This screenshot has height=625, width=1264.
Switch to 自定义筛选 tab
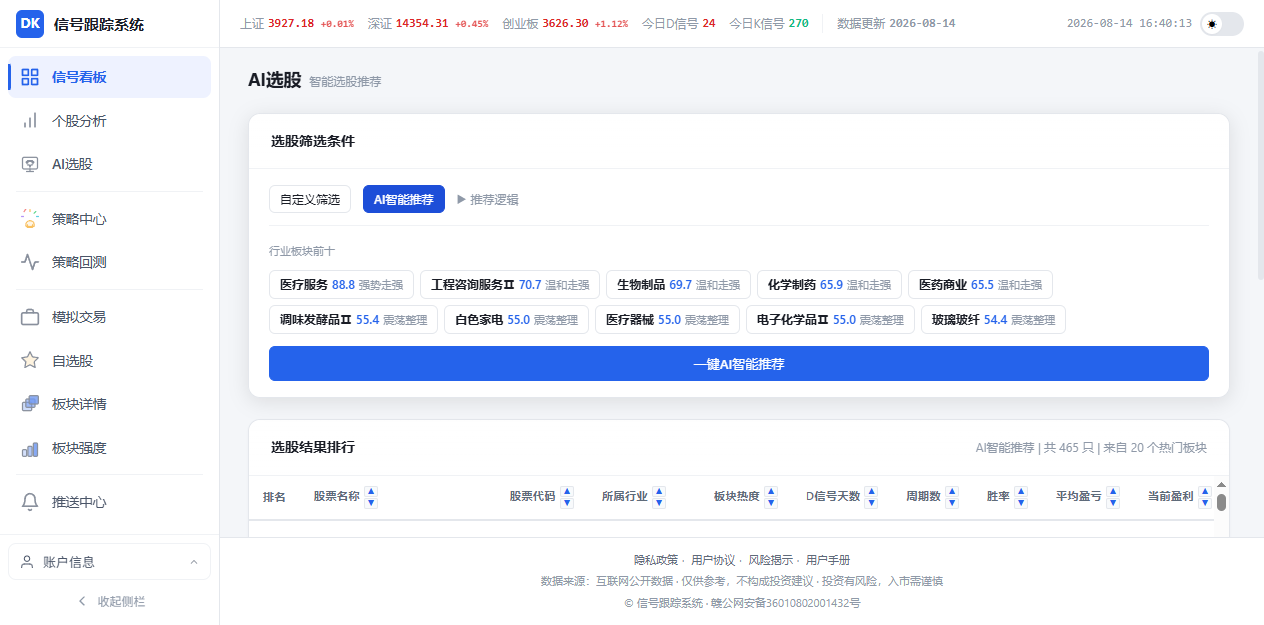click(310, 199)
